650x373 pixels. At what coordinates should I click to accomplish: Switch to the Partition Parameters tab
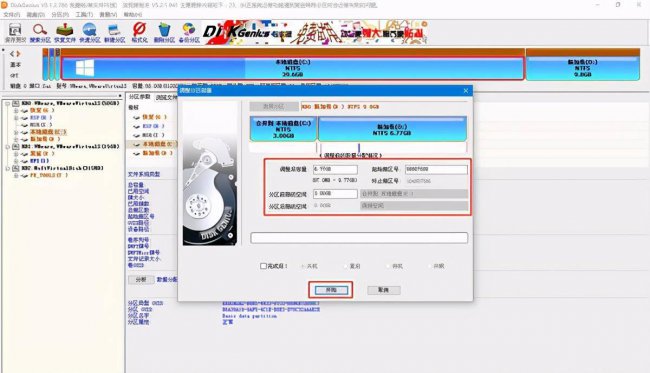(x=139, y=97)
